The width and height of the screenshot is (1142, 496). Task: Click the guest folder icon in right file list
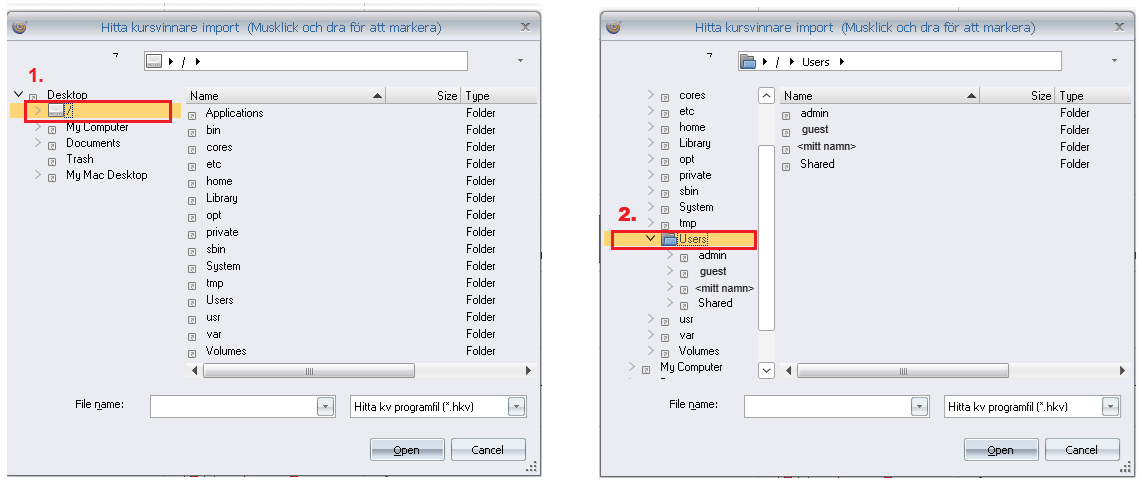(787, 131)
